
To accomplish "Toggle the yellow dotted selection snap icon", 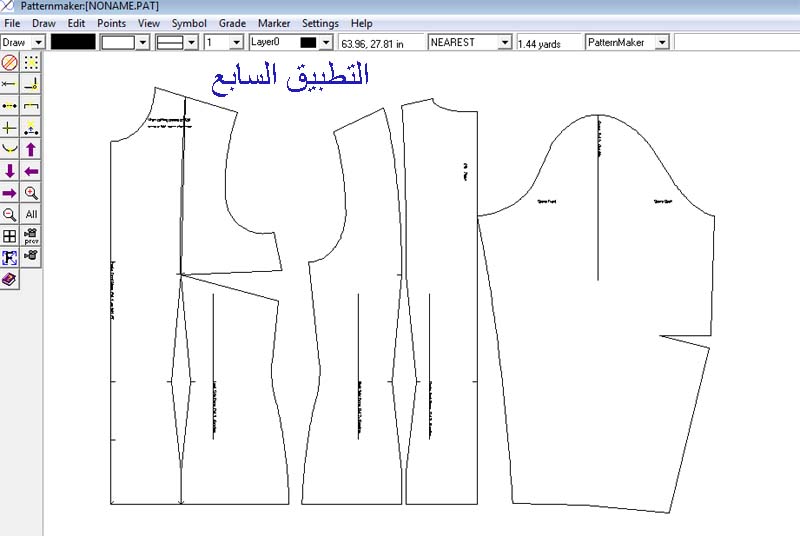I will pos(31,62).
